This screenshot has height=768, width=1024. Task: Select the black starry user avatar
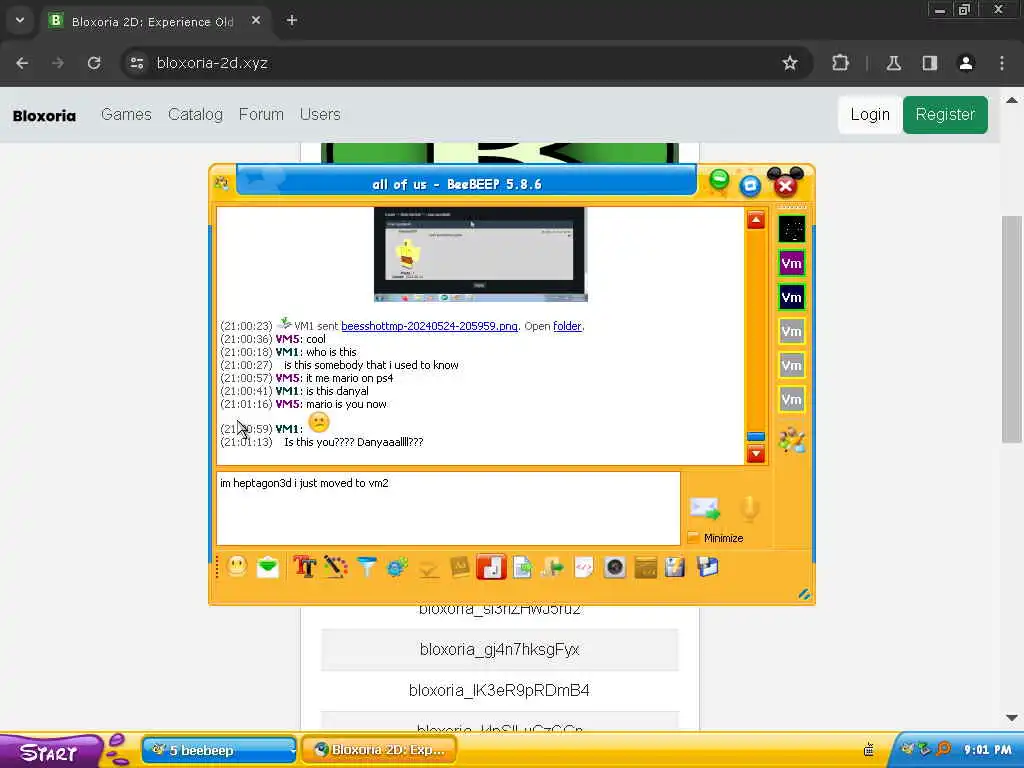click(x=792, y=230)
